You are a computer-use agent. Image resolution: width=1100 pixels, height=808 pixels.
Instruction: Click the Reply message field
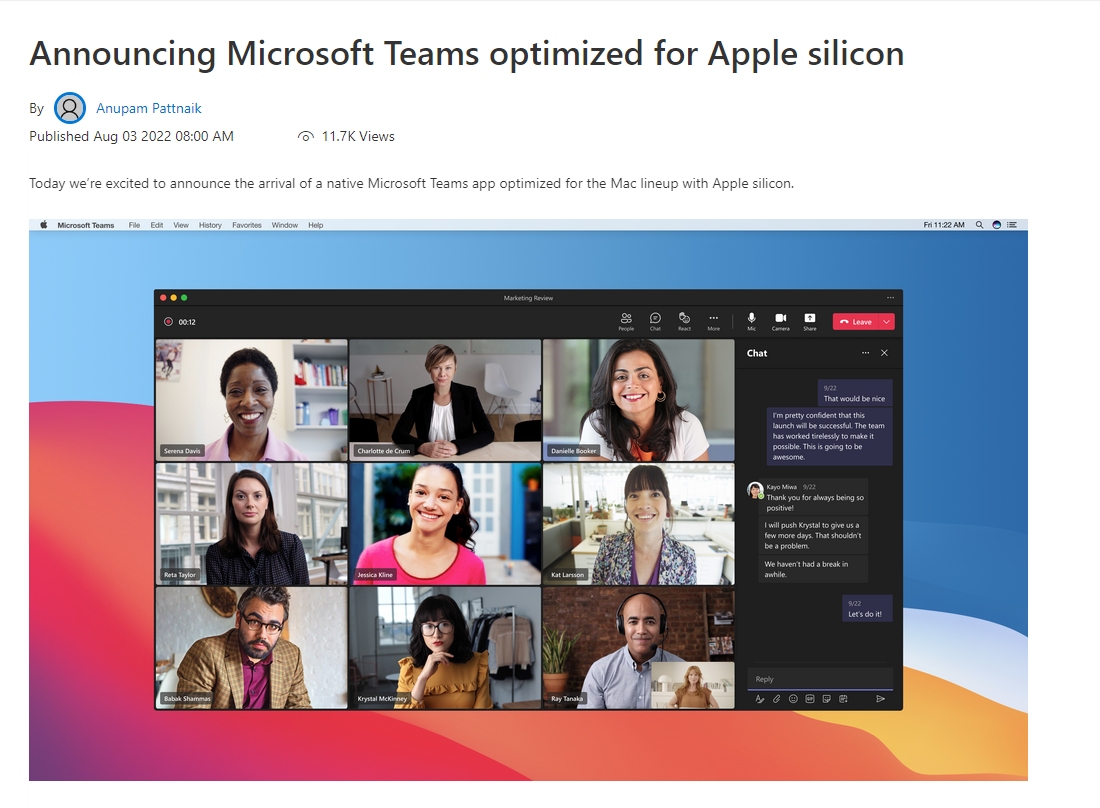coord(820,679)
